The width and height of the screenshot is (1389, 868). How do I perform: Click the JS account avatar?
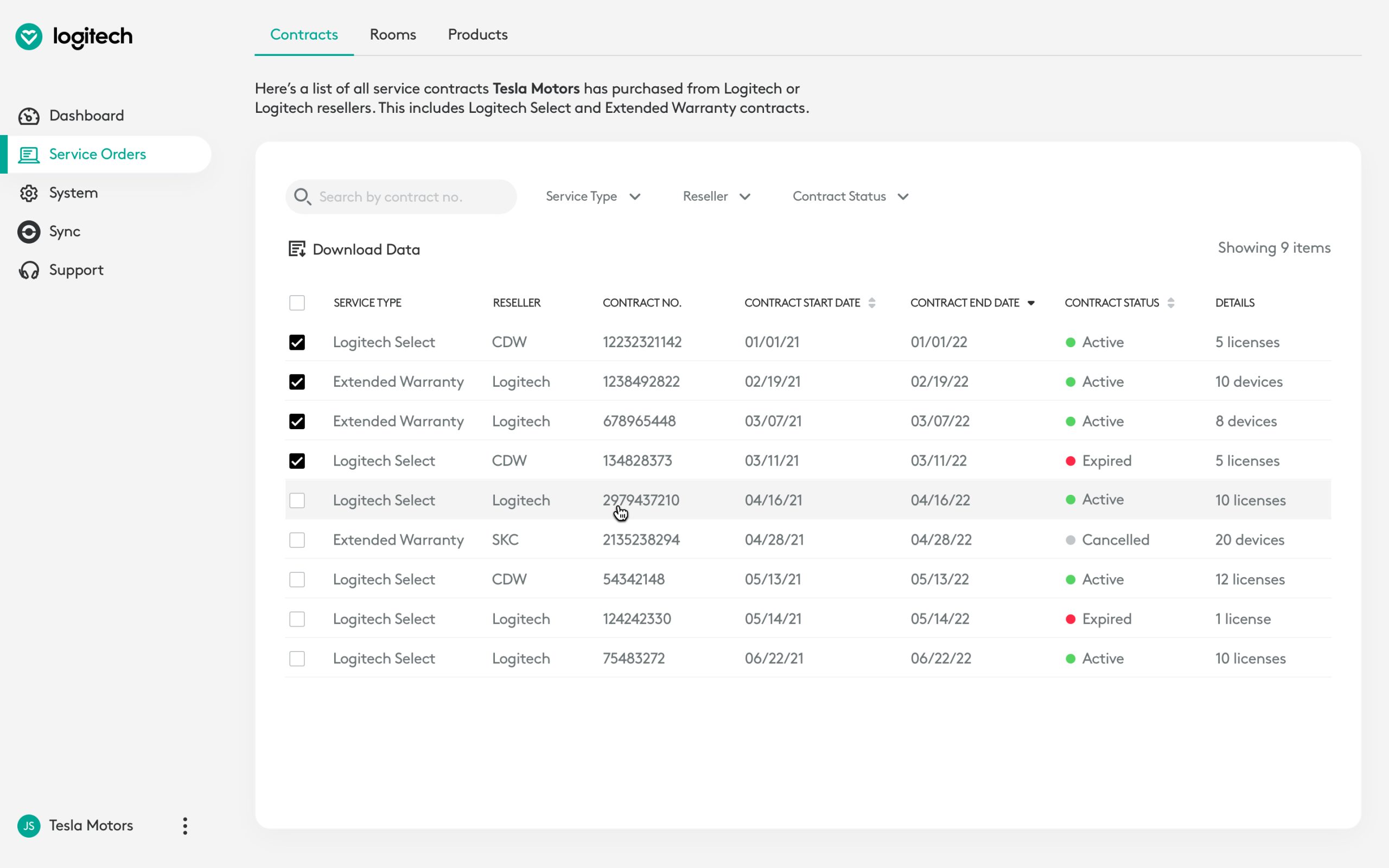(29, 826)
